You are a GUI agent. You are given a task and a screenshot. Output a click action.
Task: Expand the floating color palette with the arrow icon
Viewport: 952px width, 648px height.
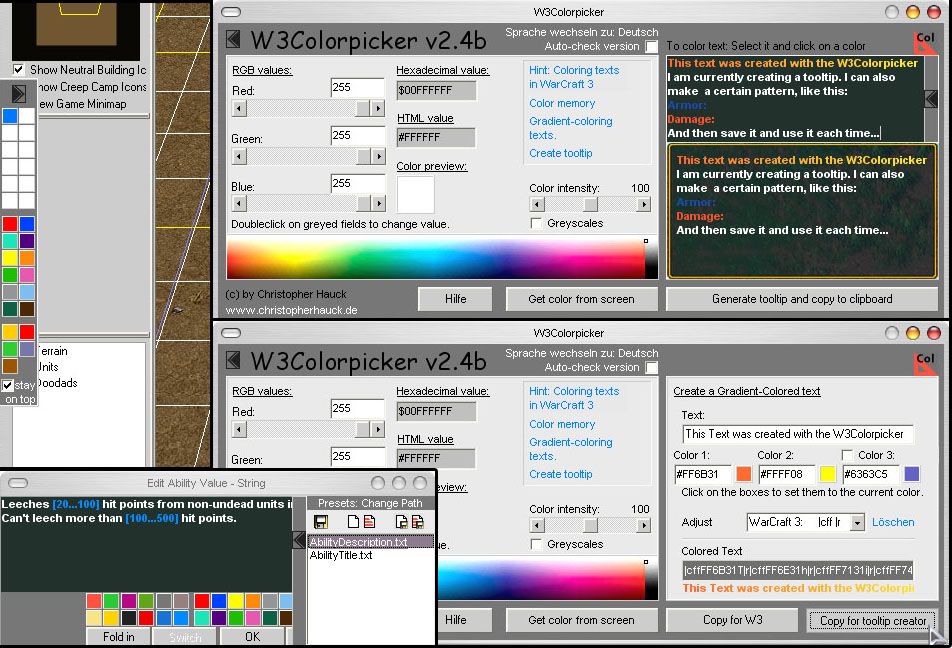point(18,94)
